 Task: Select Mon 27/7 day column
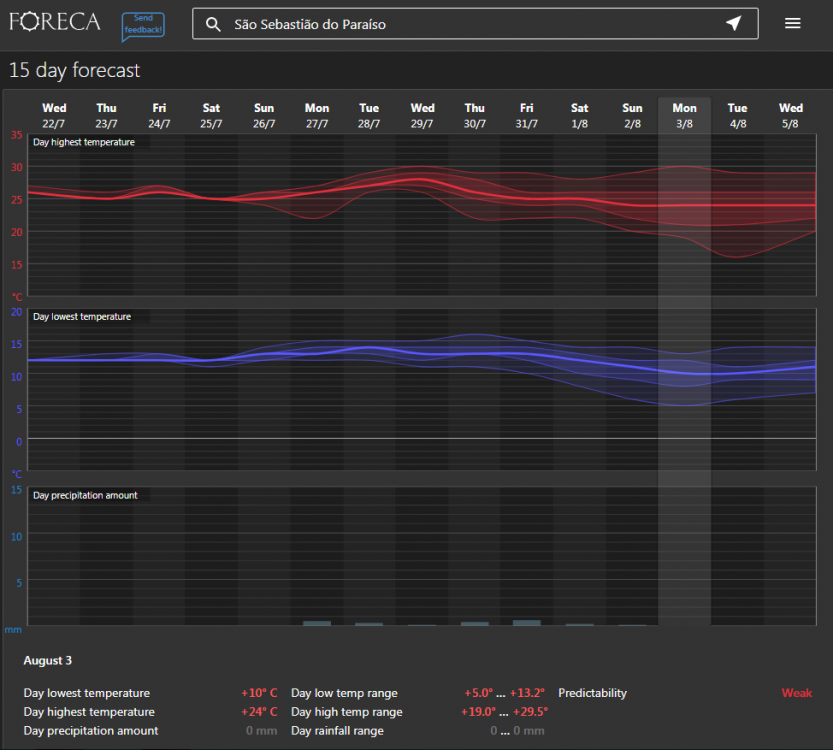tap(317, 115)
